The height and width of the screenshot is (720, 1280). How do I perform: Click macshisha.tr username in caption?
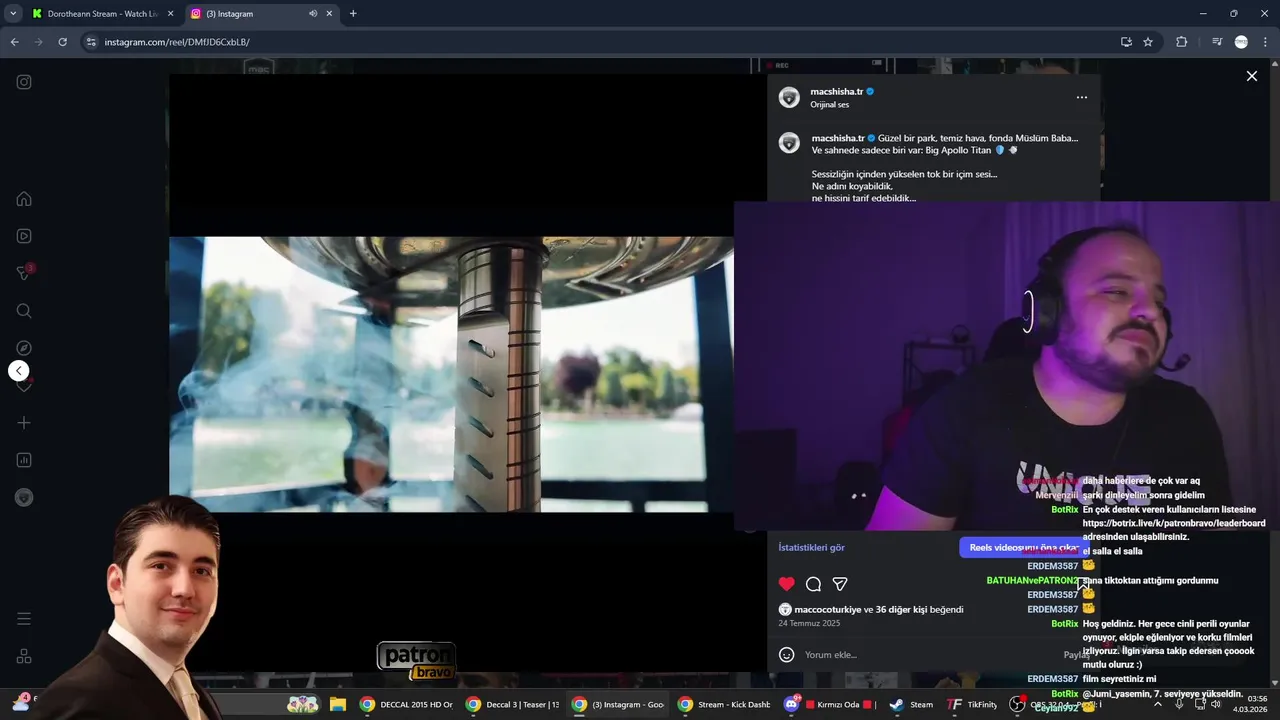point(838,138)
